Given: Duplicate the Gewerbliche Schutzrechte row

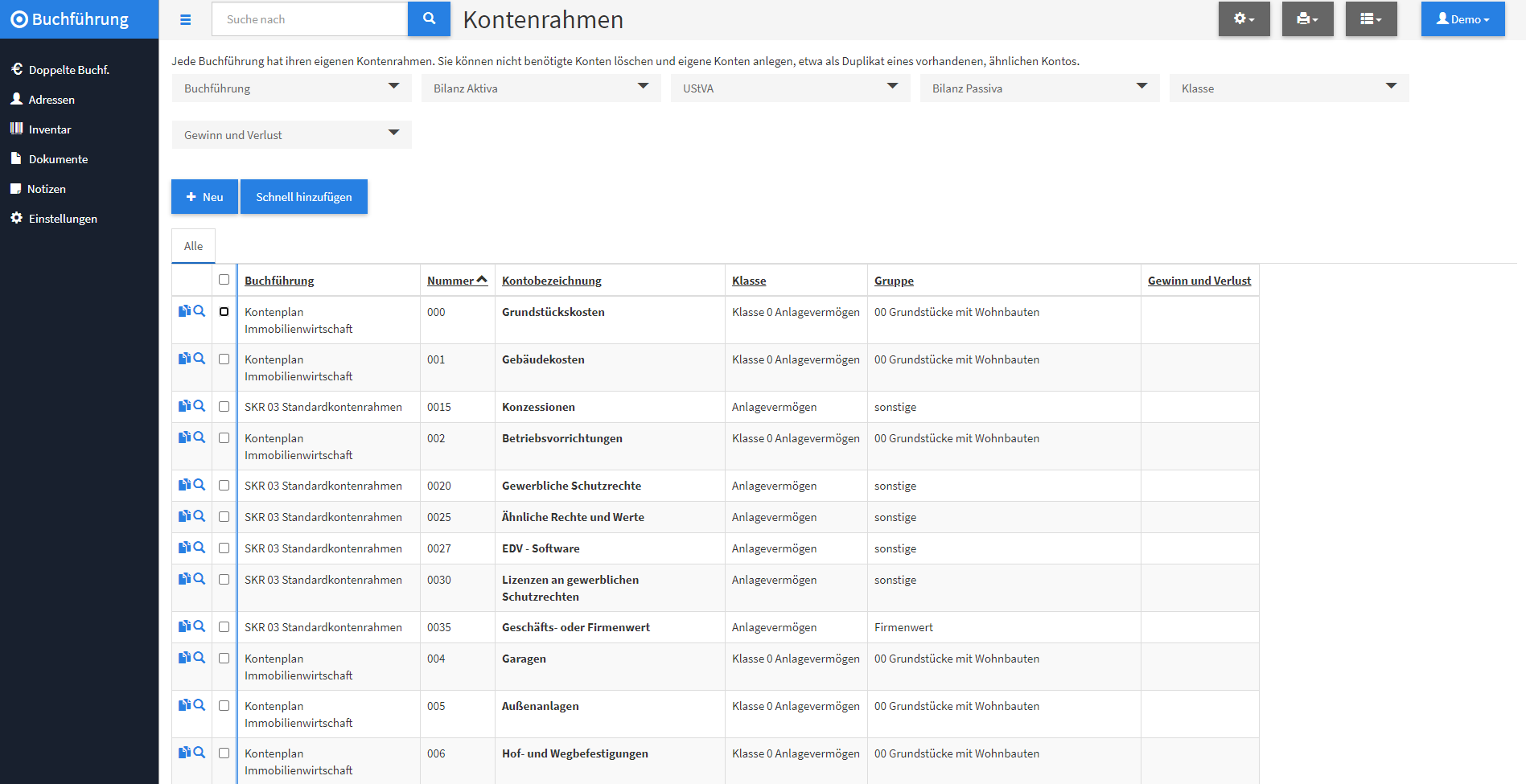Looking at the screenshot, I should 184,485.
